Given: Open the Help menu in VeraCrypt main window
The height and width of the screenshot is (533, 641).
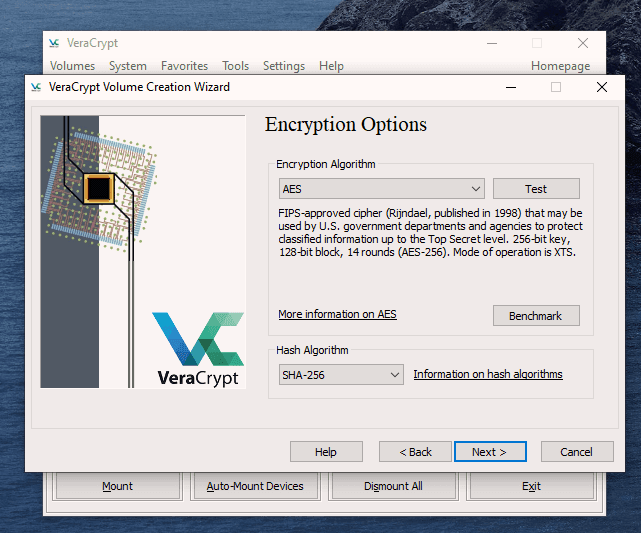Looking at the screenshot, I should point(331,66).
